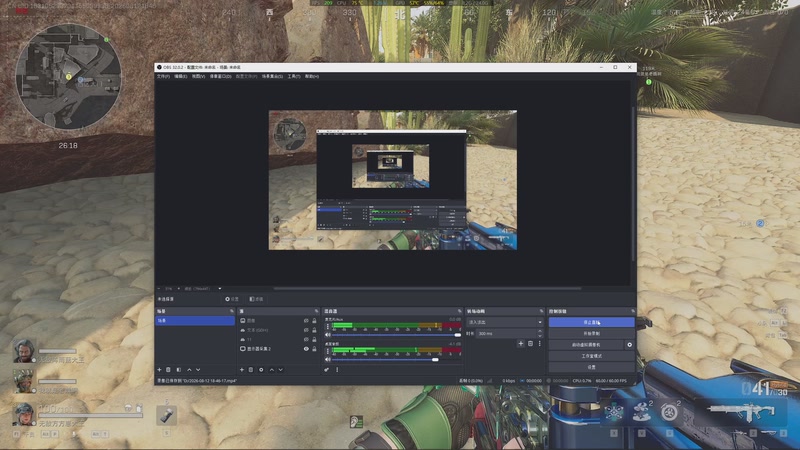Open virtual camera settings gear icon

click(630, 344)
